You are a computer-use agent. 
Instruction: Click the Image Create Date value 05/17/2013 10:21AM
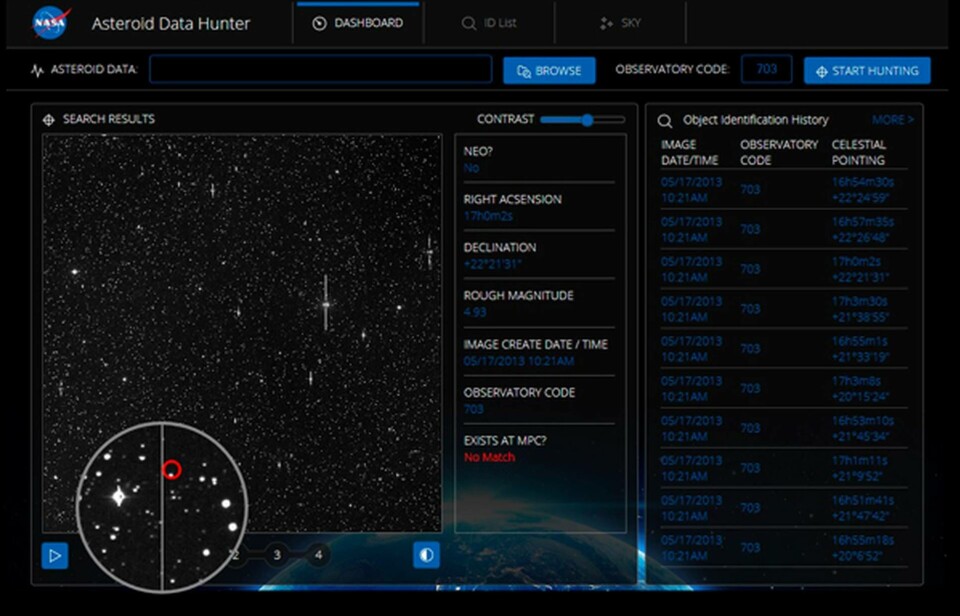pos(519,361)
